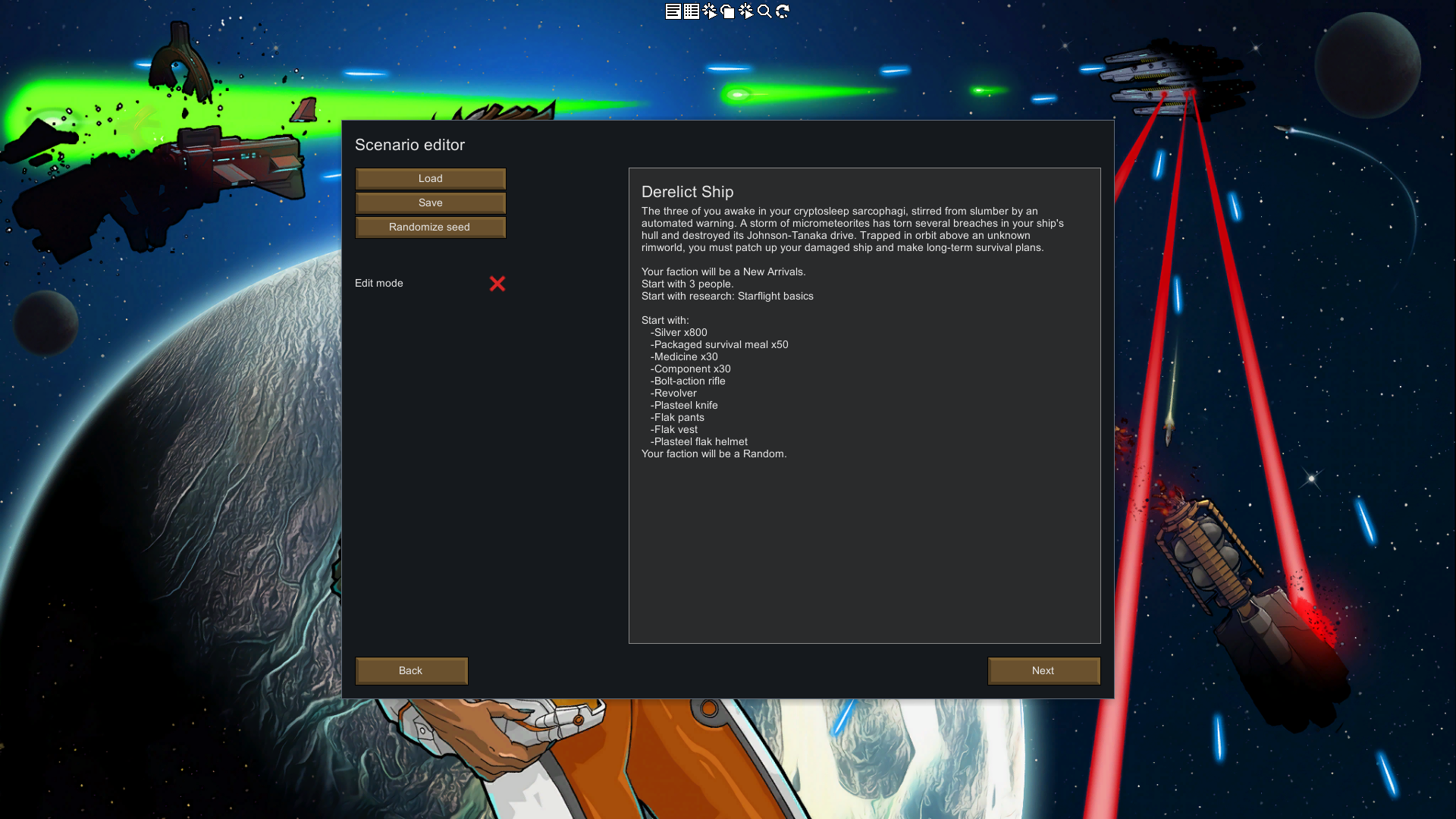Click the stacked squares debug icon
This screenshot has height=819, width=1456.
(x=727, y=11)
